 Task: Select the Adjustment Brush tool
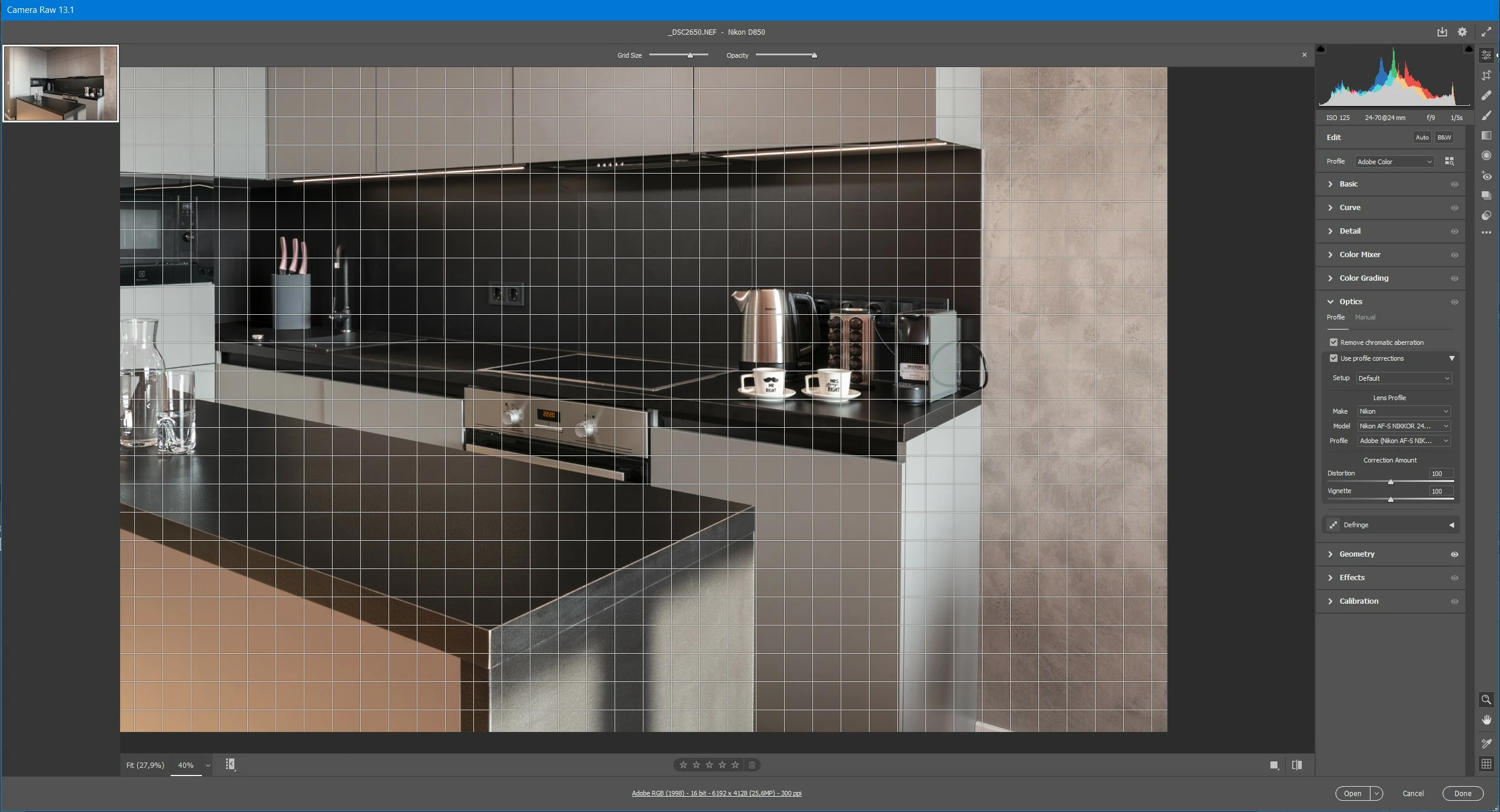pyautogui.click(x=1486, y=115)
